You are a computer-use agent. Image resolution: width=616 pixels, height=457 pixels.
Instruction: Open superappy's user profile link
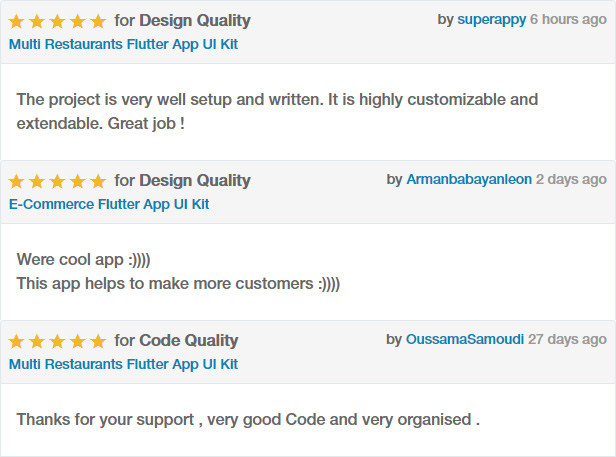pyautogui.click(x=491, y=20)
